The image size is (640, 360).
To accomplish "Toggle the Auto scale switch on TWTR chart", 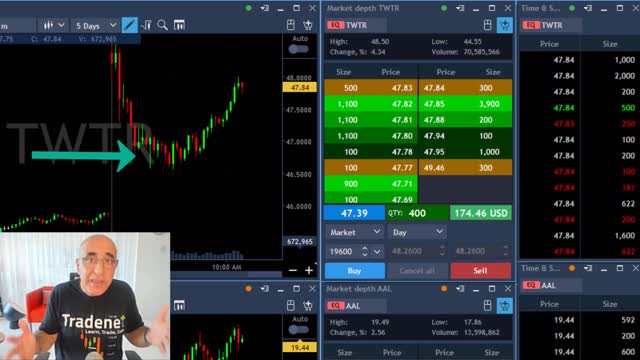I will (299, 49).
